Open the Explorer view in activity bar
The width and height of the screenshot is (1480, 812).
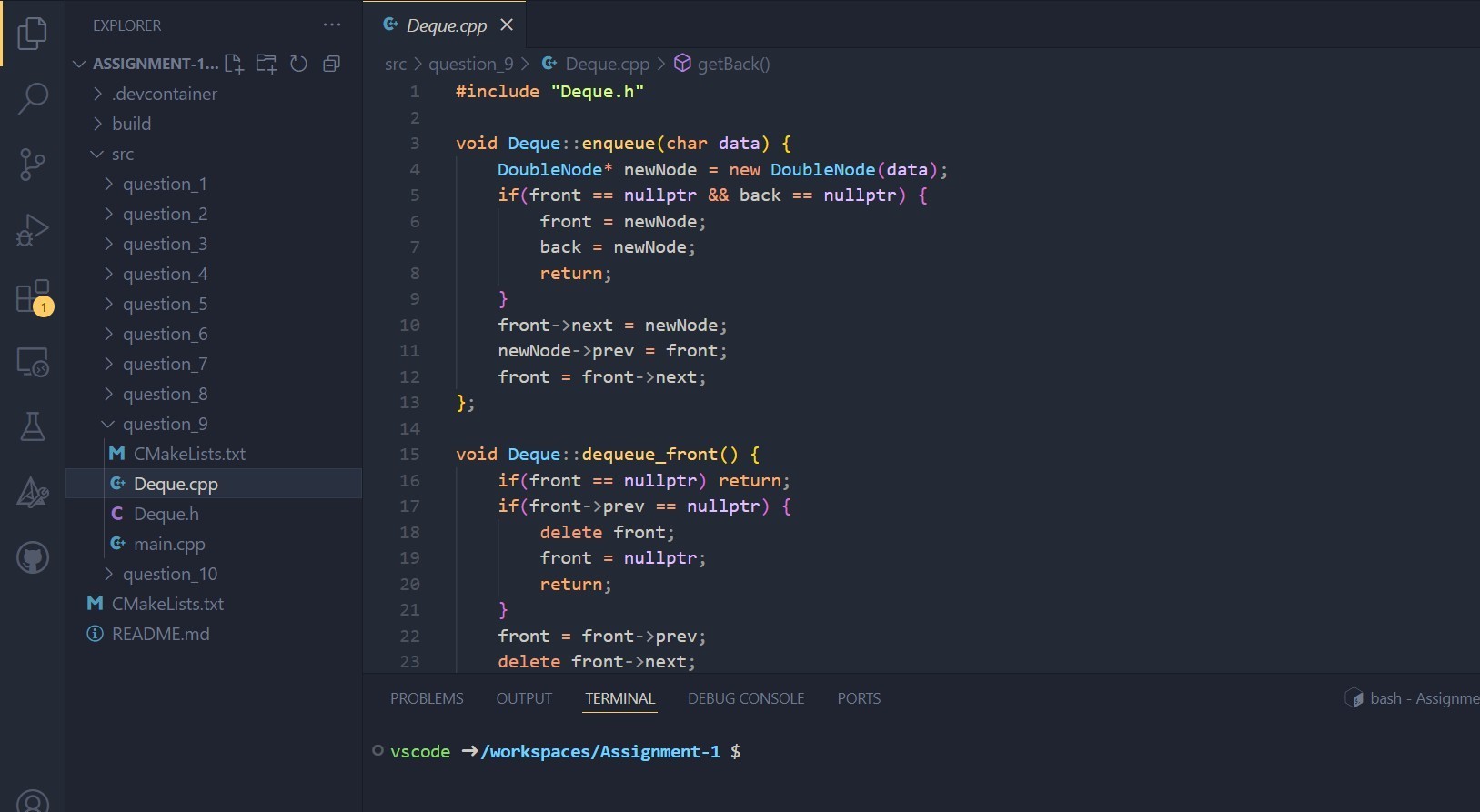33,34
